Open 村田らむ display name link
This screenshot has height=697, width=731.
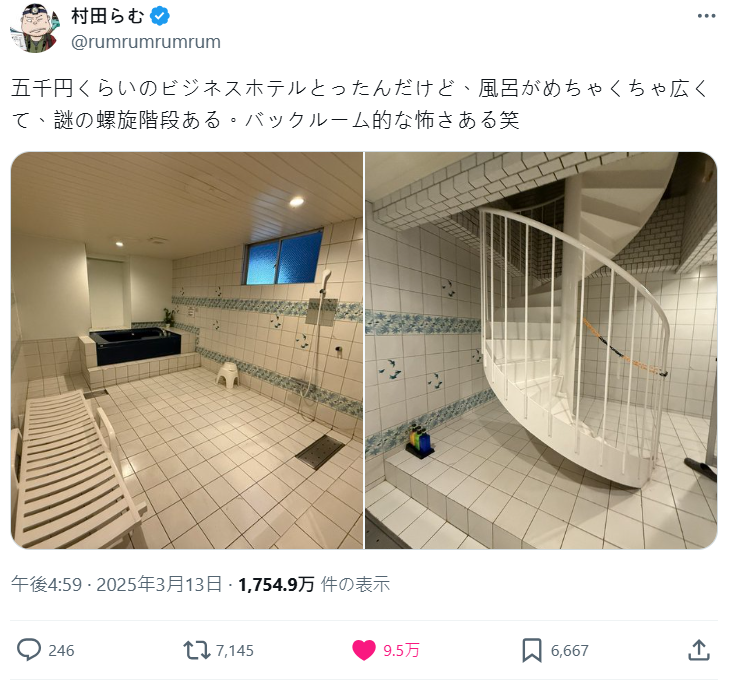click(x=108, y=16)
